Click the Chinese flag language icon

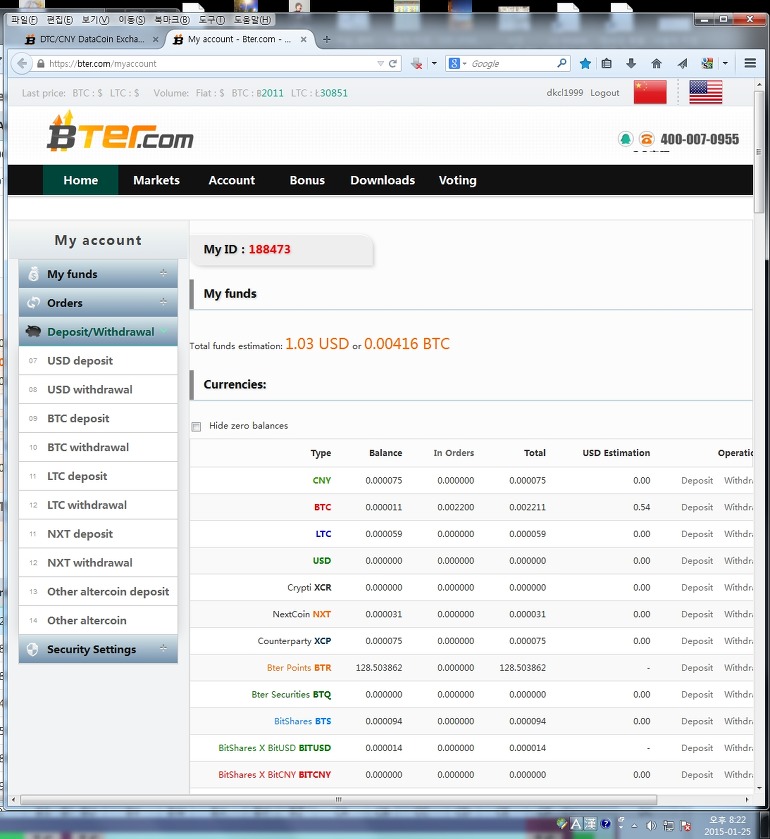click(x=650, y=92)
